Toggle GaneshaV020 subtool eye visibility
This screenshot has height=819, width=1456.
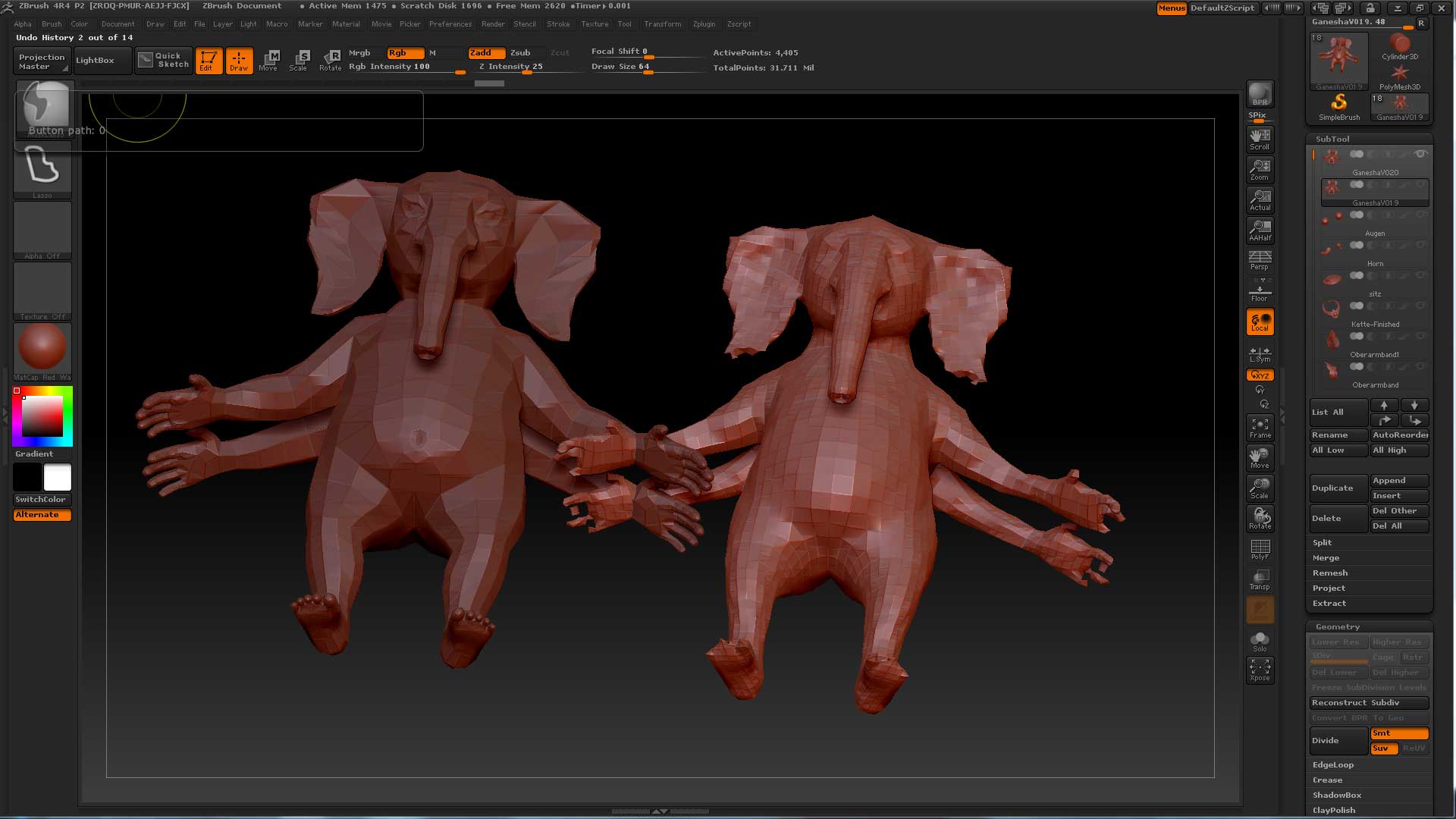pyautogui.click(x=1421, y=154)
